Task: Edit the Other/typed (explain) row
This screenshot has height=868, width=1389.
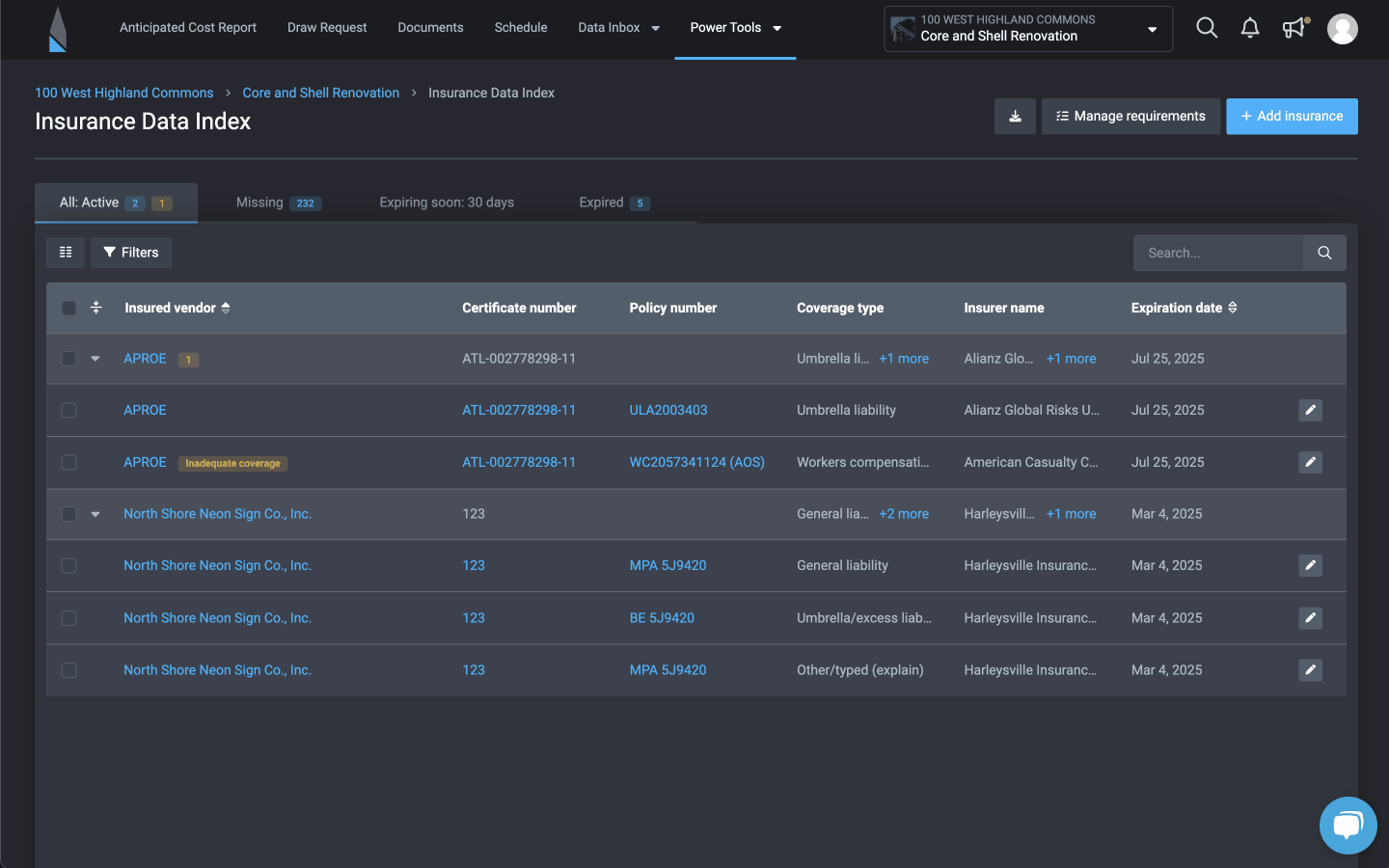Action: pos(1310,669)
